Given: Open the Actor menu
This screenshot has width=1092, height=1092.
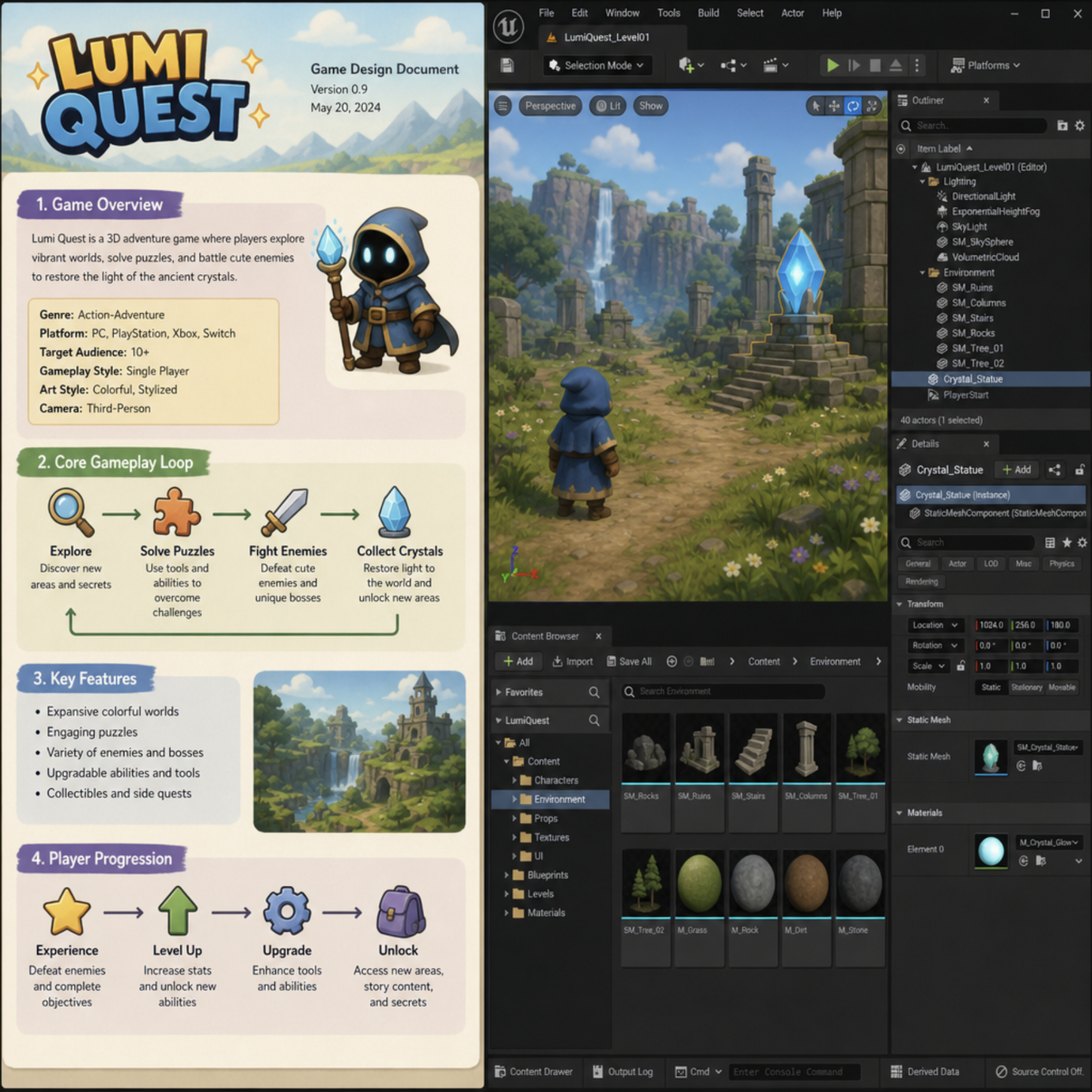Looking at the screenshot, I should point(792,13).
